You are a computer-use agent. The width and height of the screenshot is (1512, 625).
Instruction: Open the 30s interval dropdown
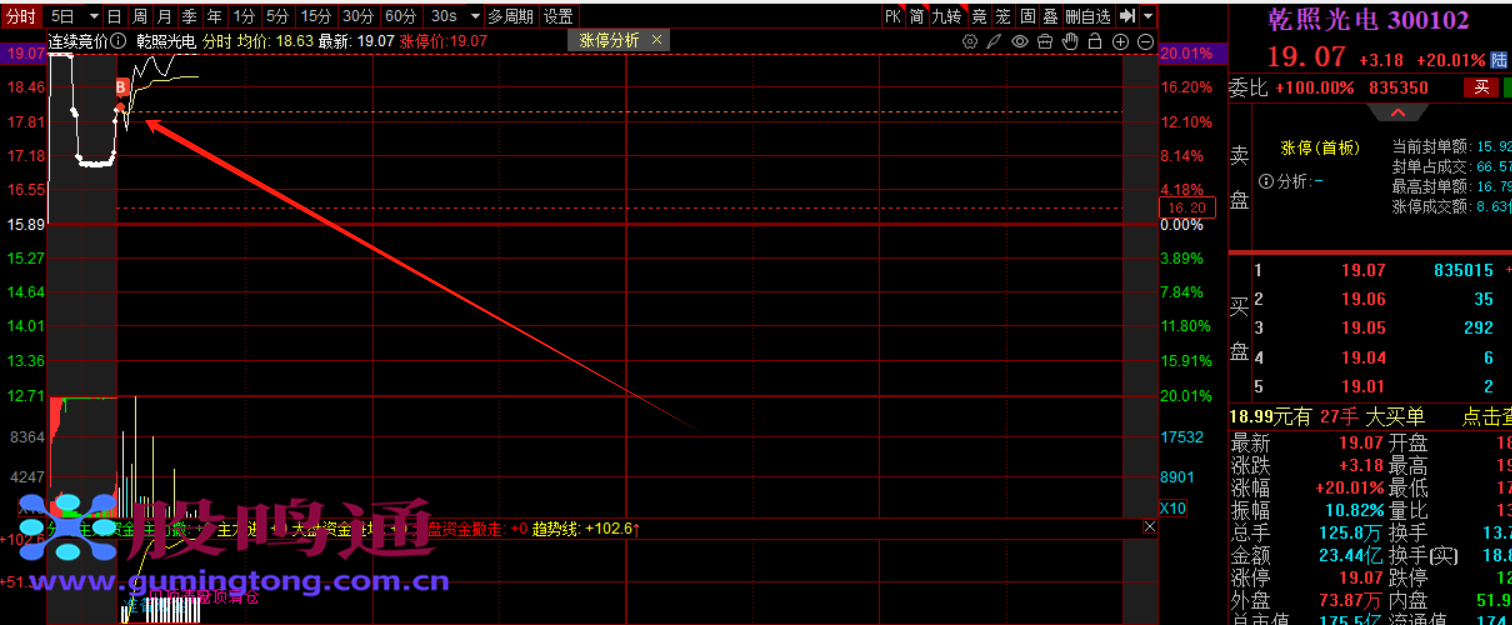coord(475,16)
